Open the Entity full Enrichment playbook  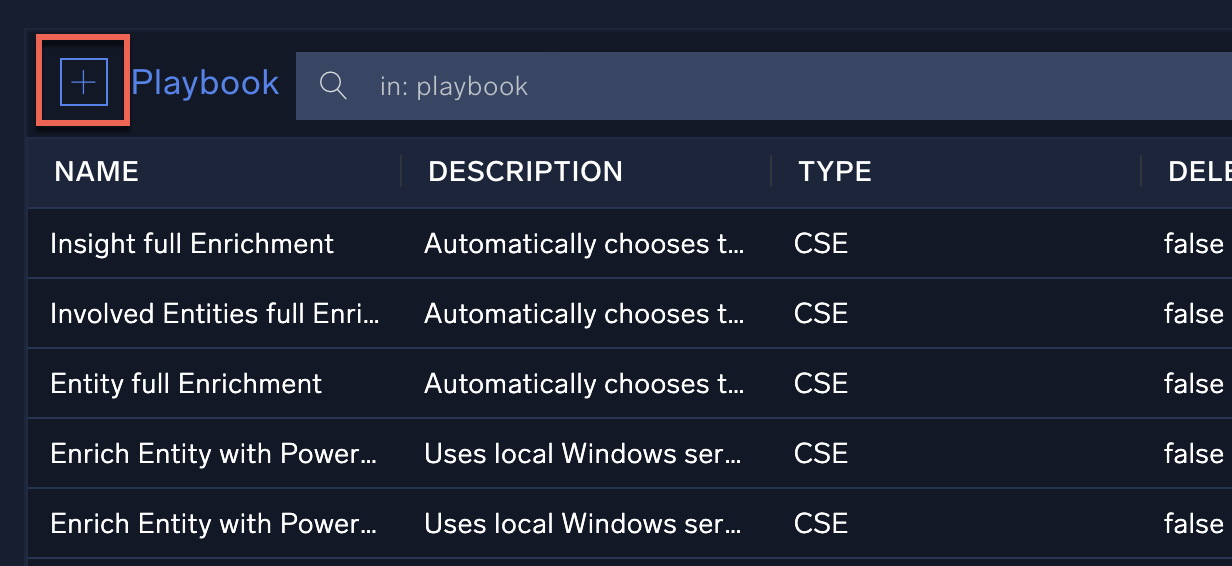(186, 383)
